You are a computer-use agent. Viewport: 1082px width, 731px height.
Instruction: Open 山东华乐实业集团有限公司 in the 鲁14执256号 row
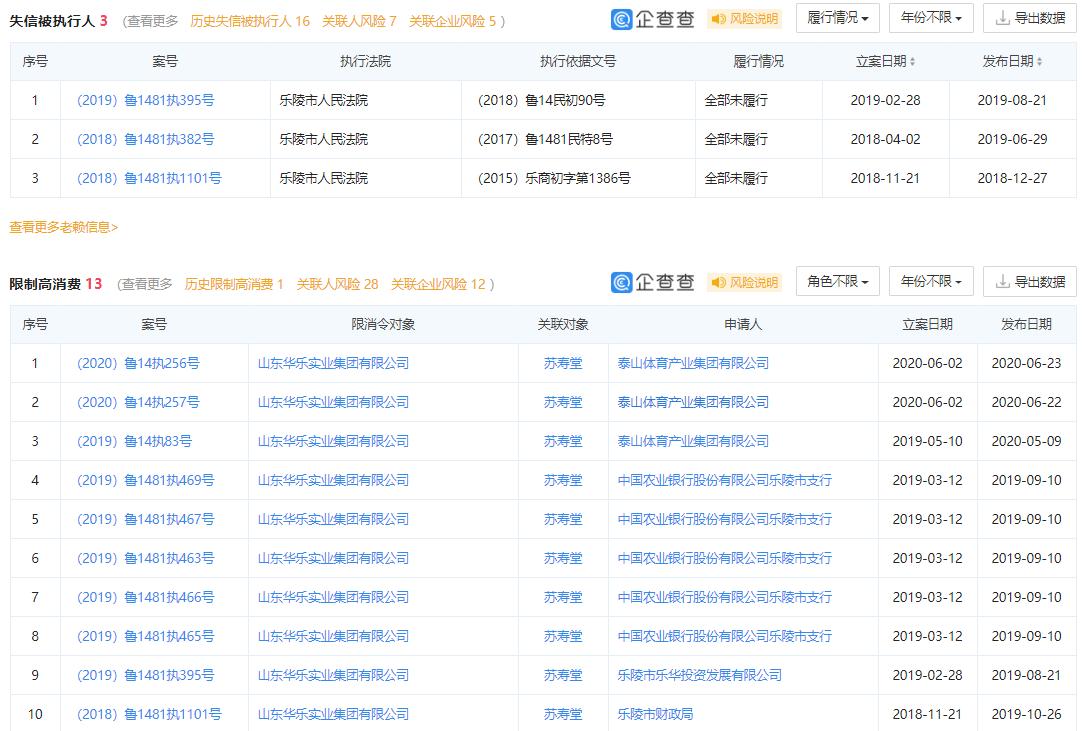(333, 363)
